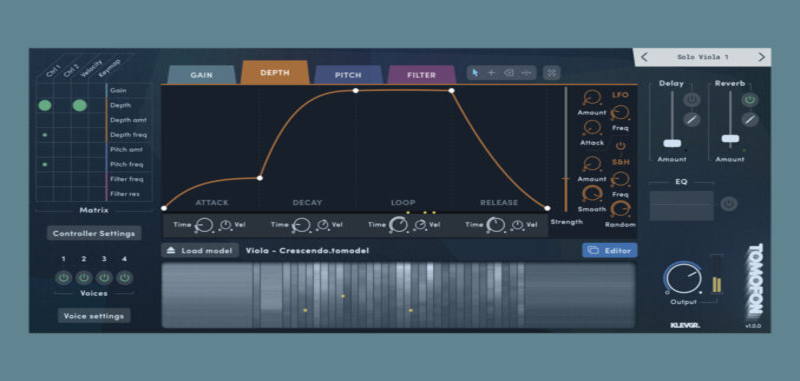The image size is (800, 381).
Task: Toggle Voice 1 power button
Action: click(63, 278)
